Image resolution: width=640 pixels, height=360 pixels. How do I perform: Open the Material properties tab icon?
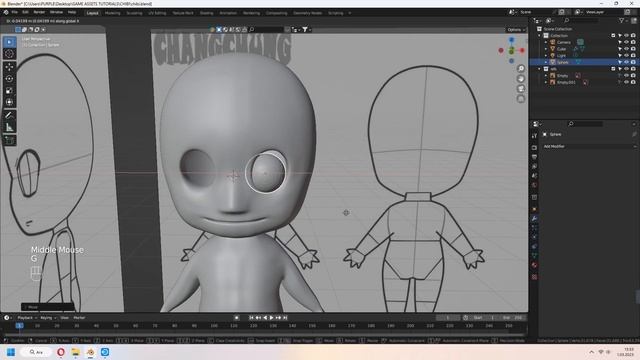[x=534, y=265]
